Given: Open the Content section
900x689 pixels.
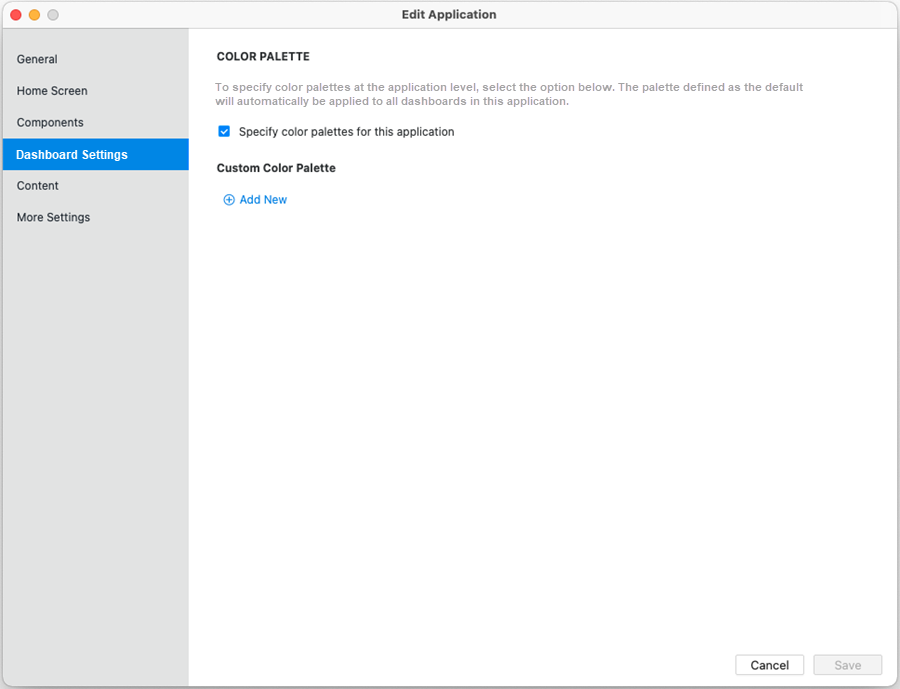Looking at the screenshot, I should (x=38, y=186).
